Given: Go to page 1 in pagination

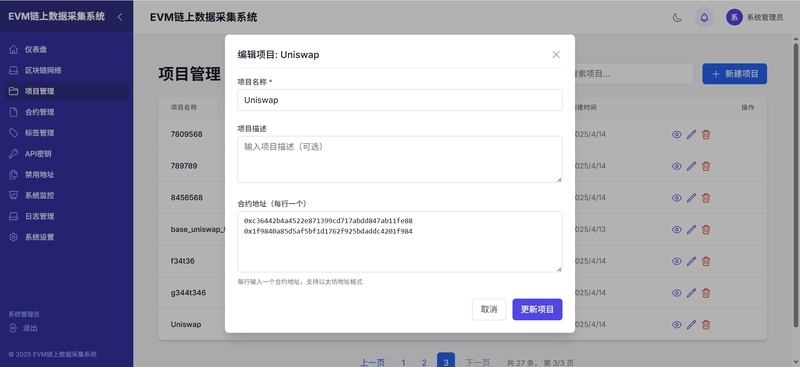Looking at the screenshot, I should click(x=403, y=362).
